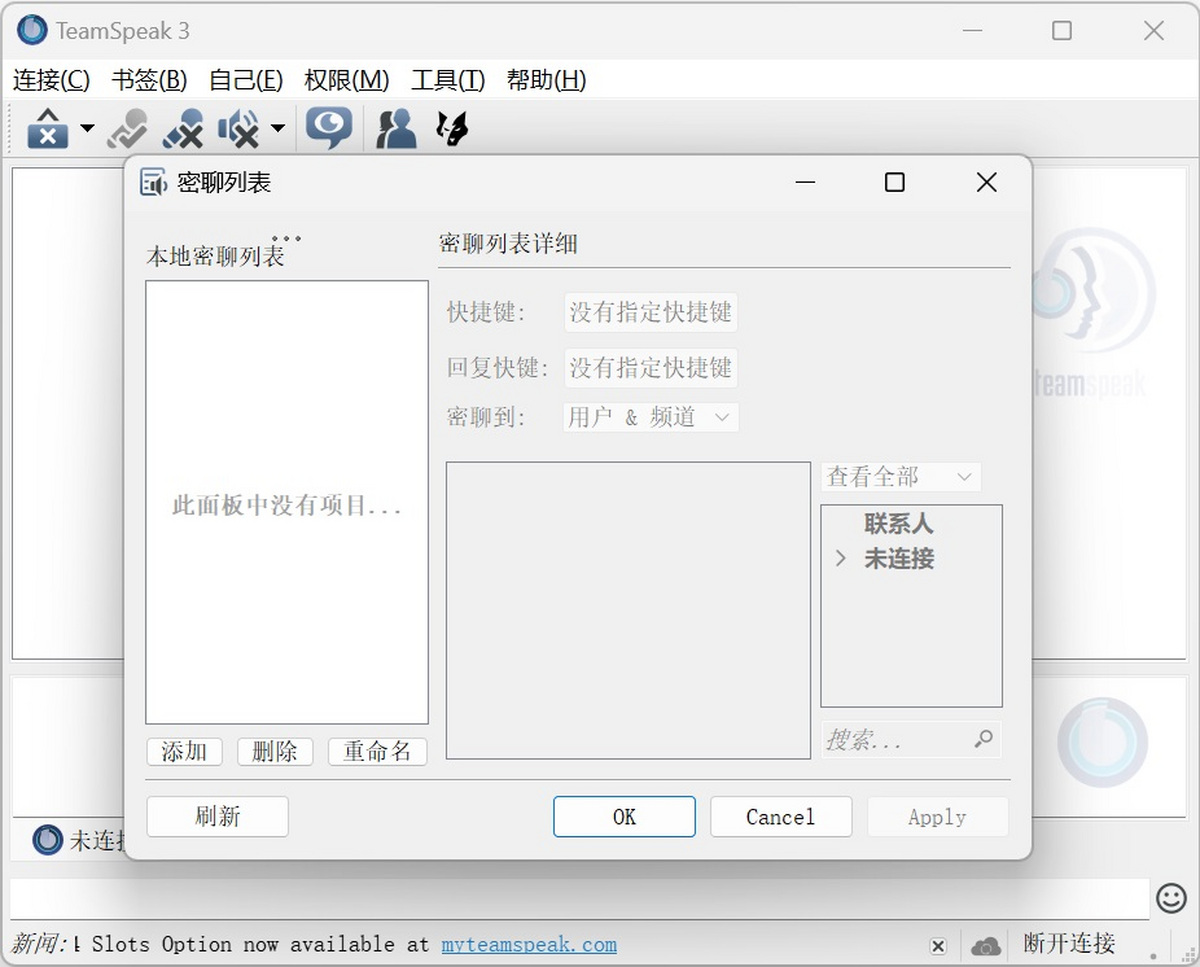The width and height of the screenshot is (1200, 967).
Task: Click the 重命名 button
Action: 377,751
